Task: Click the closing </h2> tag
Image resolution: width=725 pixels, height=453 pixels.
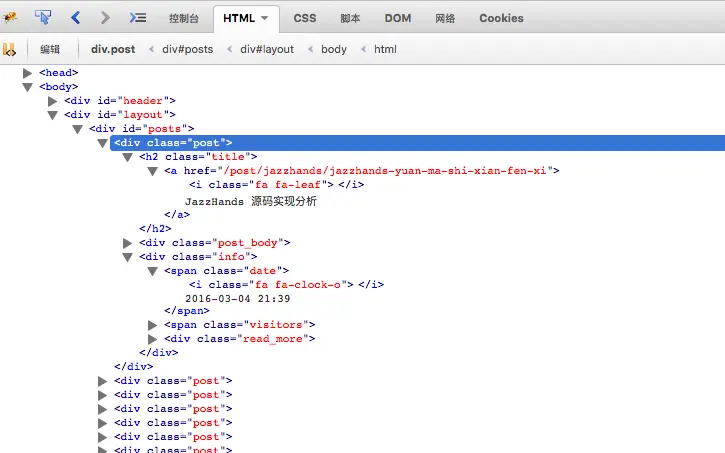Action: coord(155,228)
